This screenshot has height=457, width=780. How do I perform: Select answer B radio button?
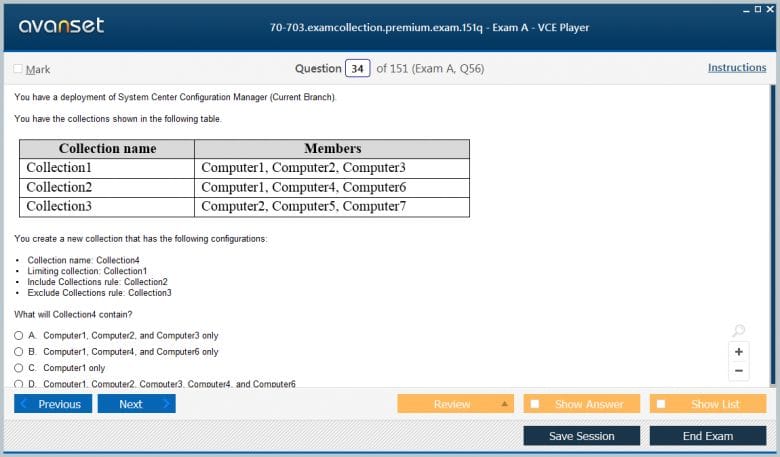(x=18, y=352)
